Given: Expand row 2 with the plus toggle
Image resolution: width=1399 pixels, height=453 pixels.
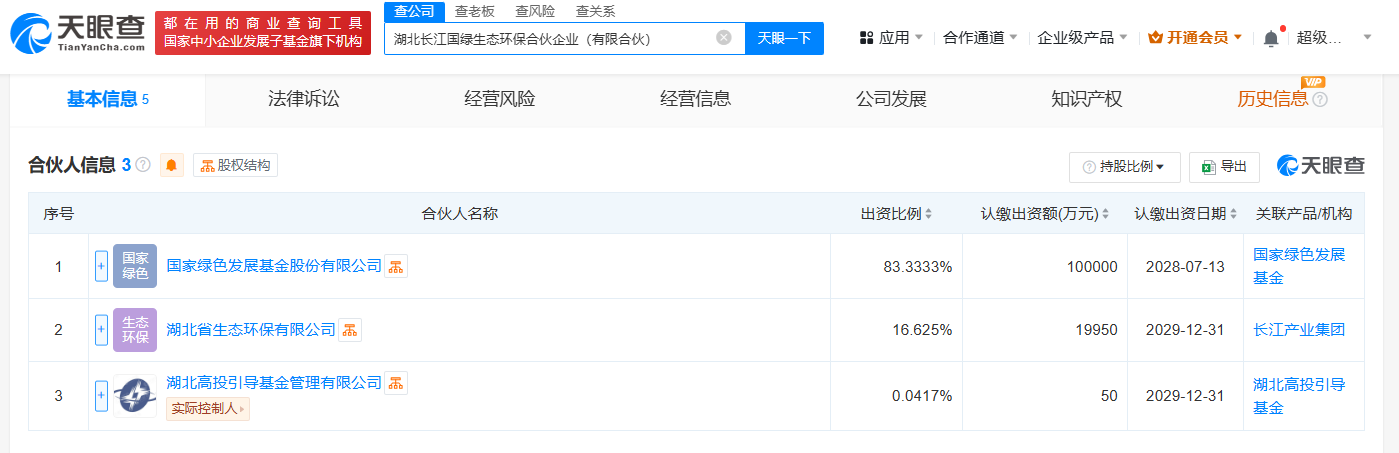Looking at the screenshot, I should 101,330.
